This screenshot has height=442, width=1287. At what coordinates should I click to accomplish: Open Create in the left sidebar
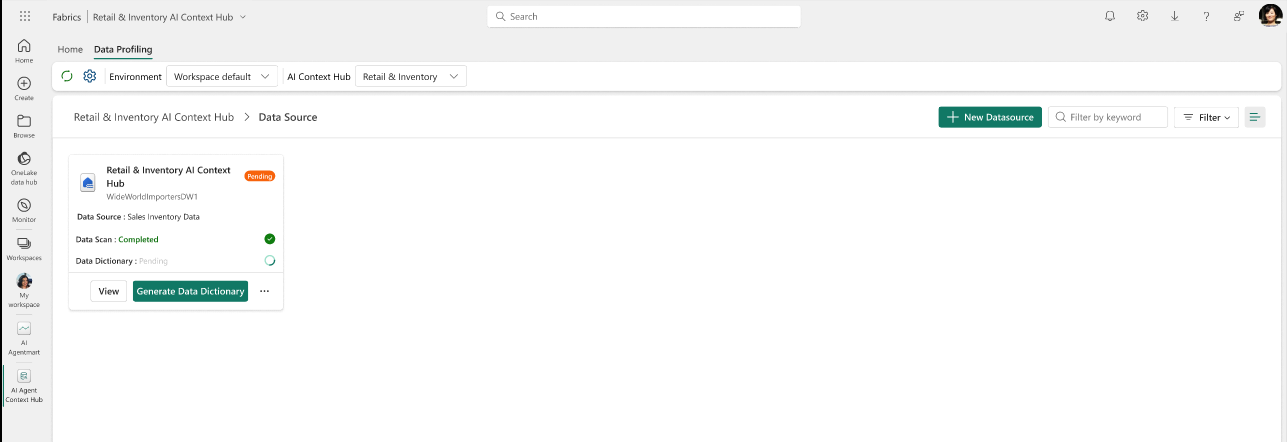24,88
